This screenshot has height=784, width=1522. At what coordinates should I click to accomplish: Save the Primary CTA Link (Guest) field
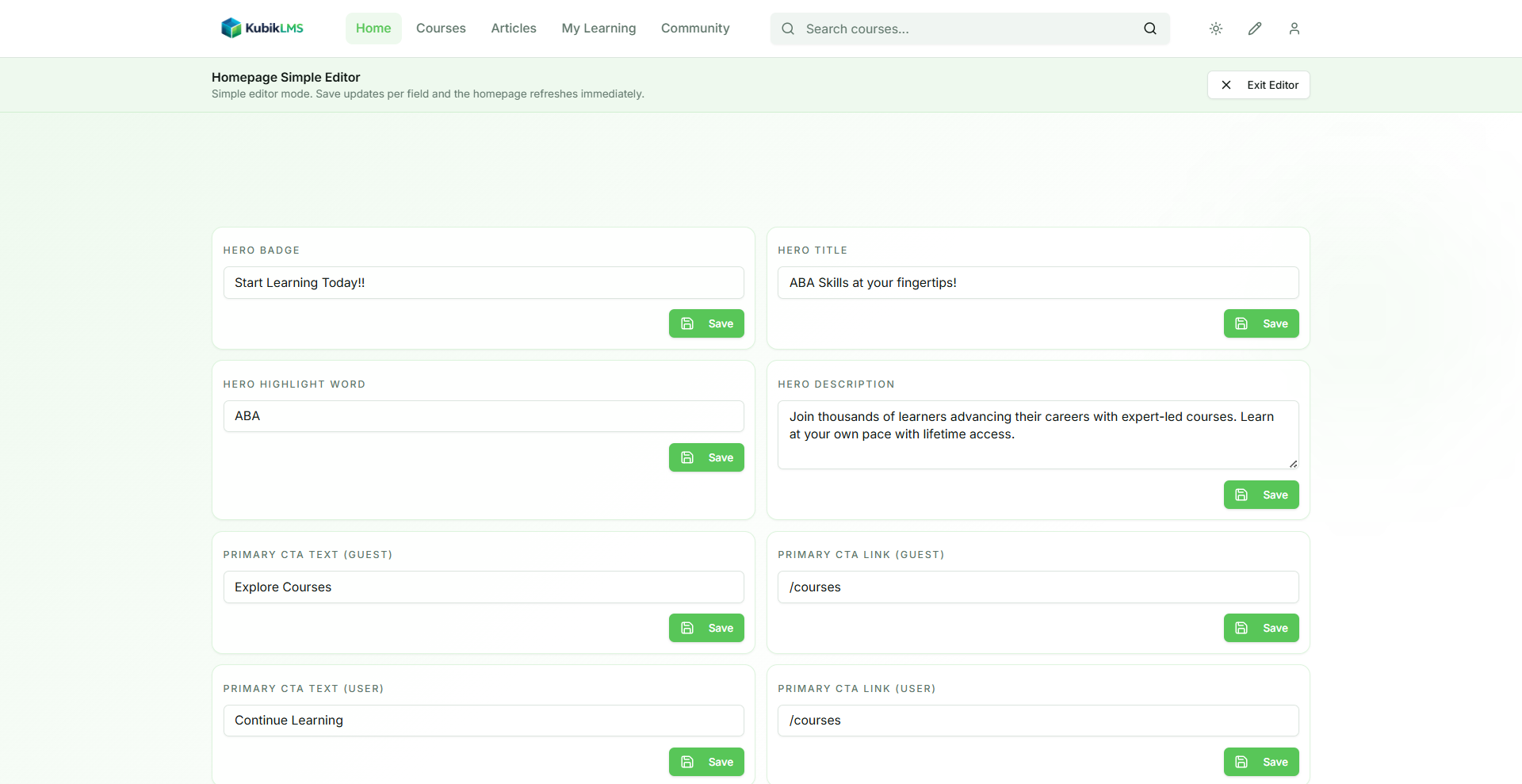pyautogui.click(x=1261, y=628)
